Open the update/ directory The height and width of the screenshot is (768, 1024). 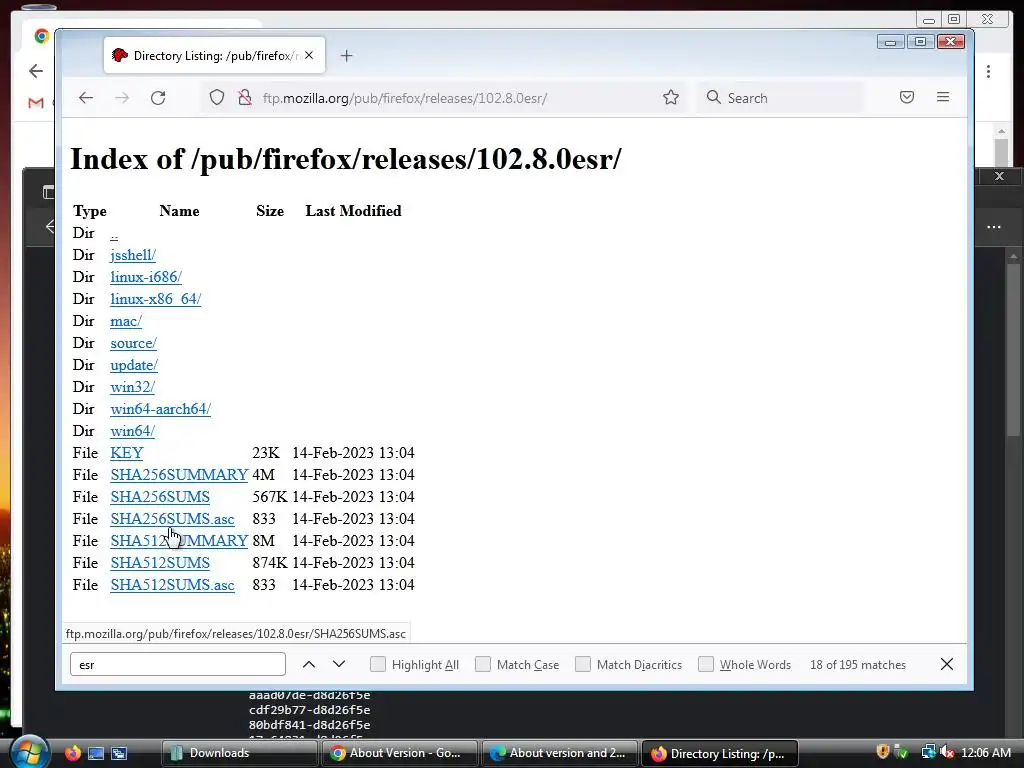coord(134,365)
